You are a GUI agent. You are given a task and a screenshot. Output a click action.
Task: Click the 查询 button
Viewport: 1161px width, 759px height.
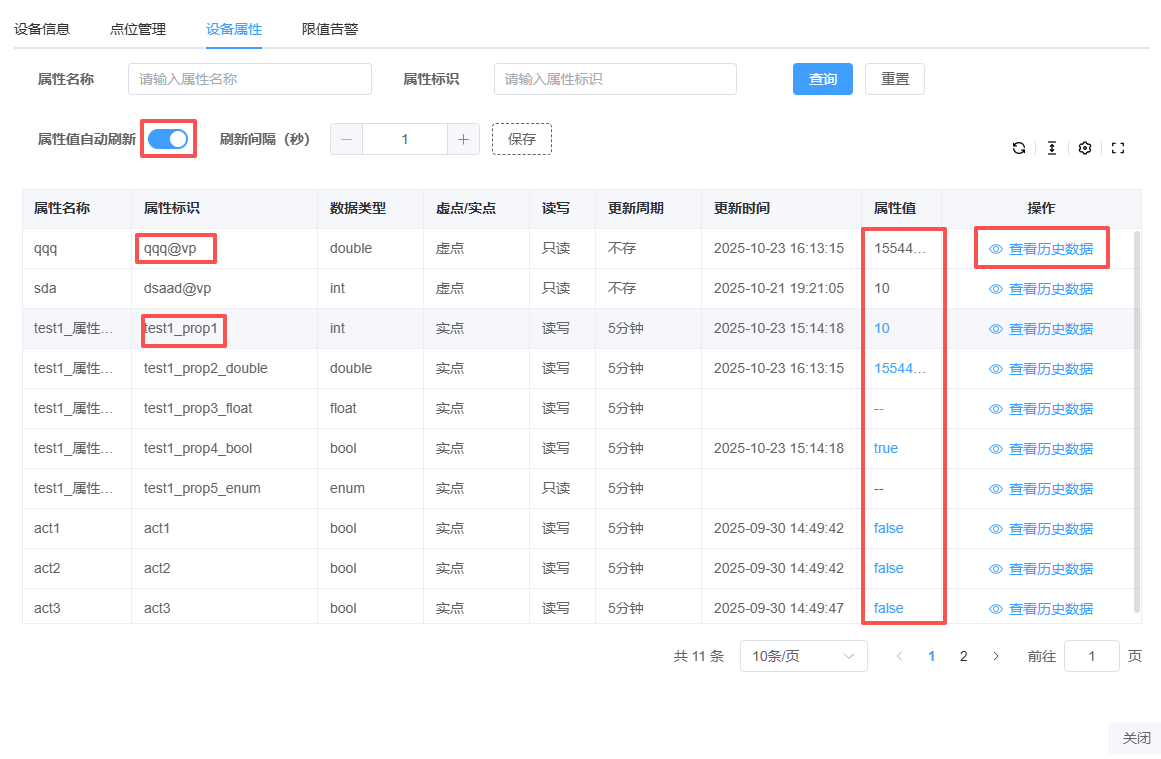click(823, 79)
